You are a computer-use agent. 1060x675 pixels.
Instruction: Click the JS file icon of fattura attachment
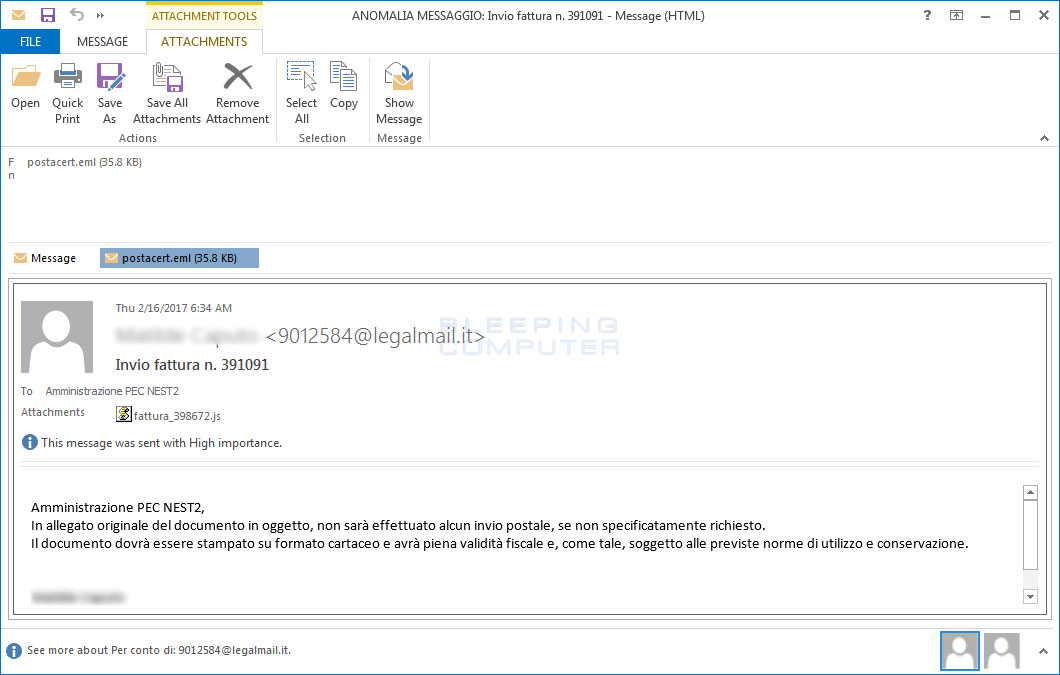click(x=124, y=414)
